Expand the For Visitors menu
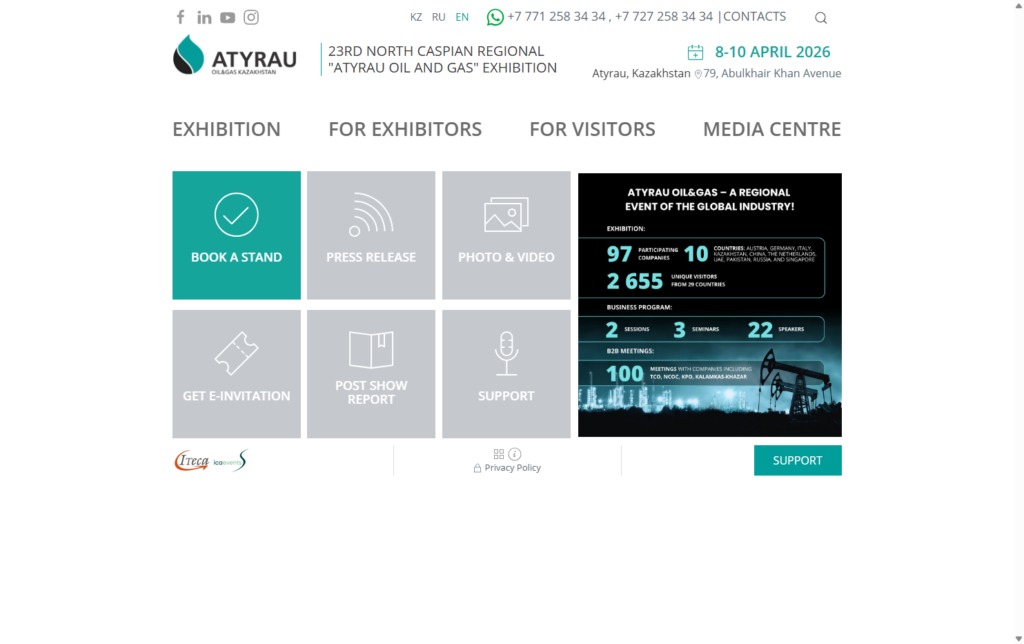Viewport: 1024px width, 644px height. tap(592, 129)
